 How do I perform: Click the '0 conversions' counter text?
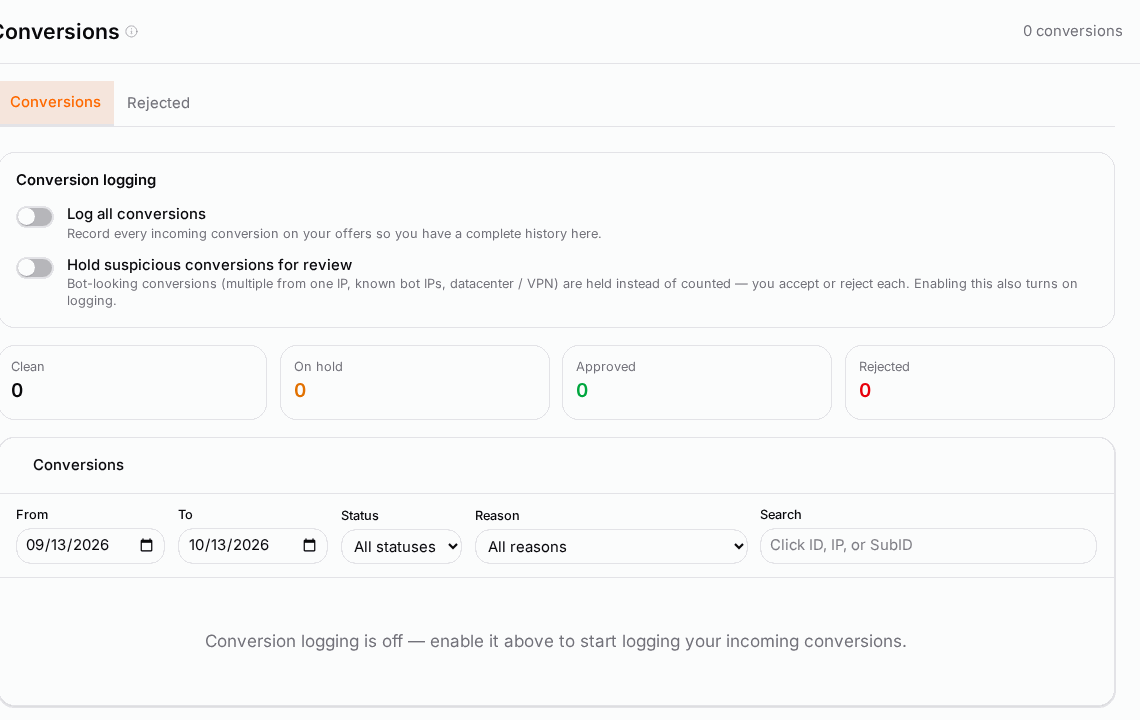(x=1072, y=31)
